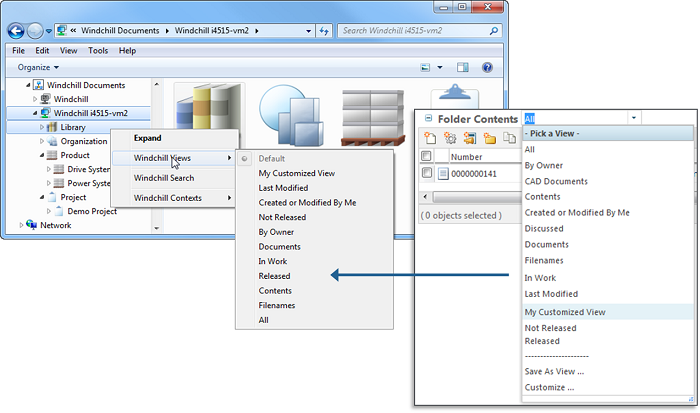Select Demo Project in the tree
700x413 pixels.
point(92,211)
